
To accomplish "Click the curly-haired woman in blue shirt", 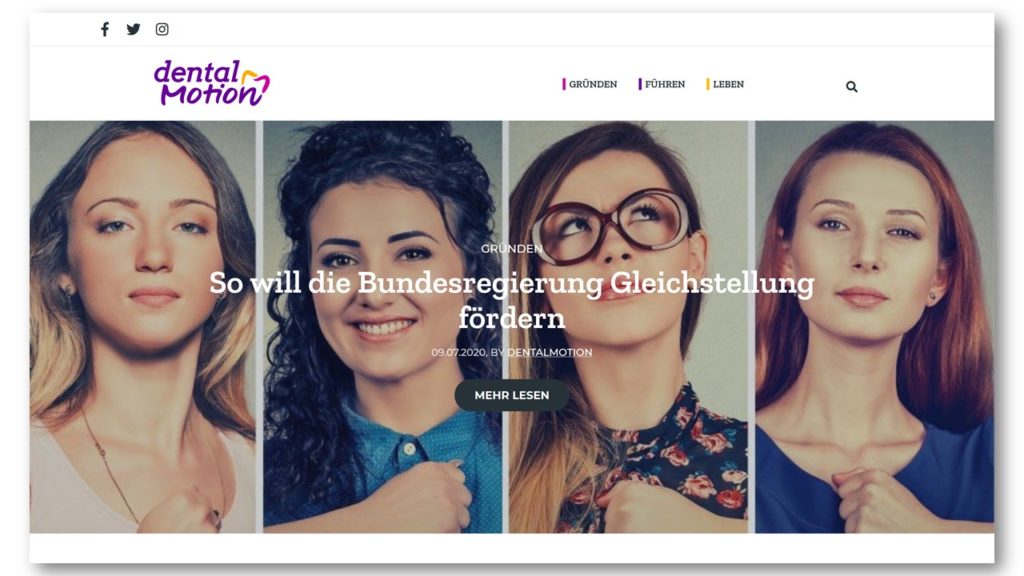I will 383,327.
